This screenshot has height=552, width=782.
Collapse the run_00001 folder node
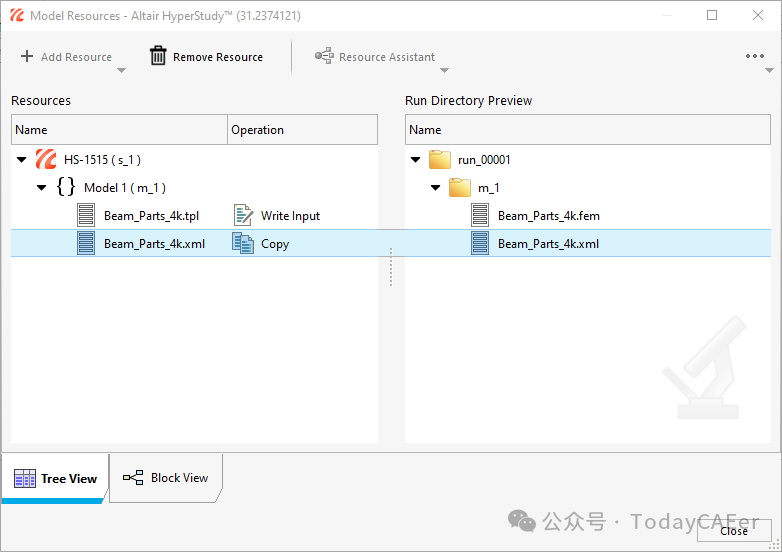[415, 160]
